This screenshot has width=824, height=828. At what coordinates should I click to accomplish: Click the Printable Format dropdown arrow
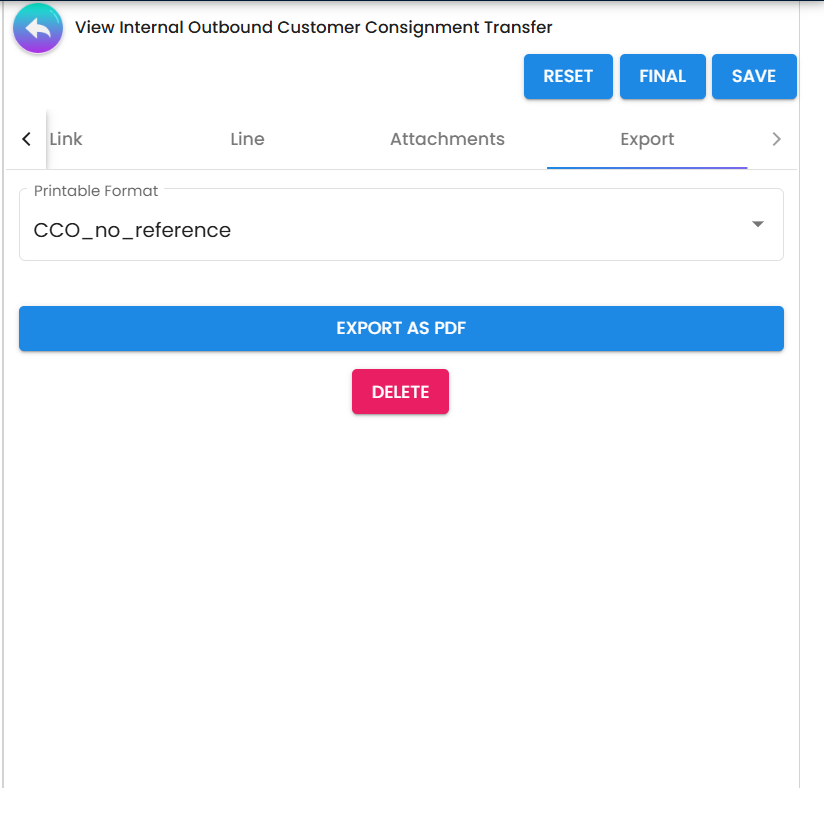pyautogui.click(x=757, y=225)
